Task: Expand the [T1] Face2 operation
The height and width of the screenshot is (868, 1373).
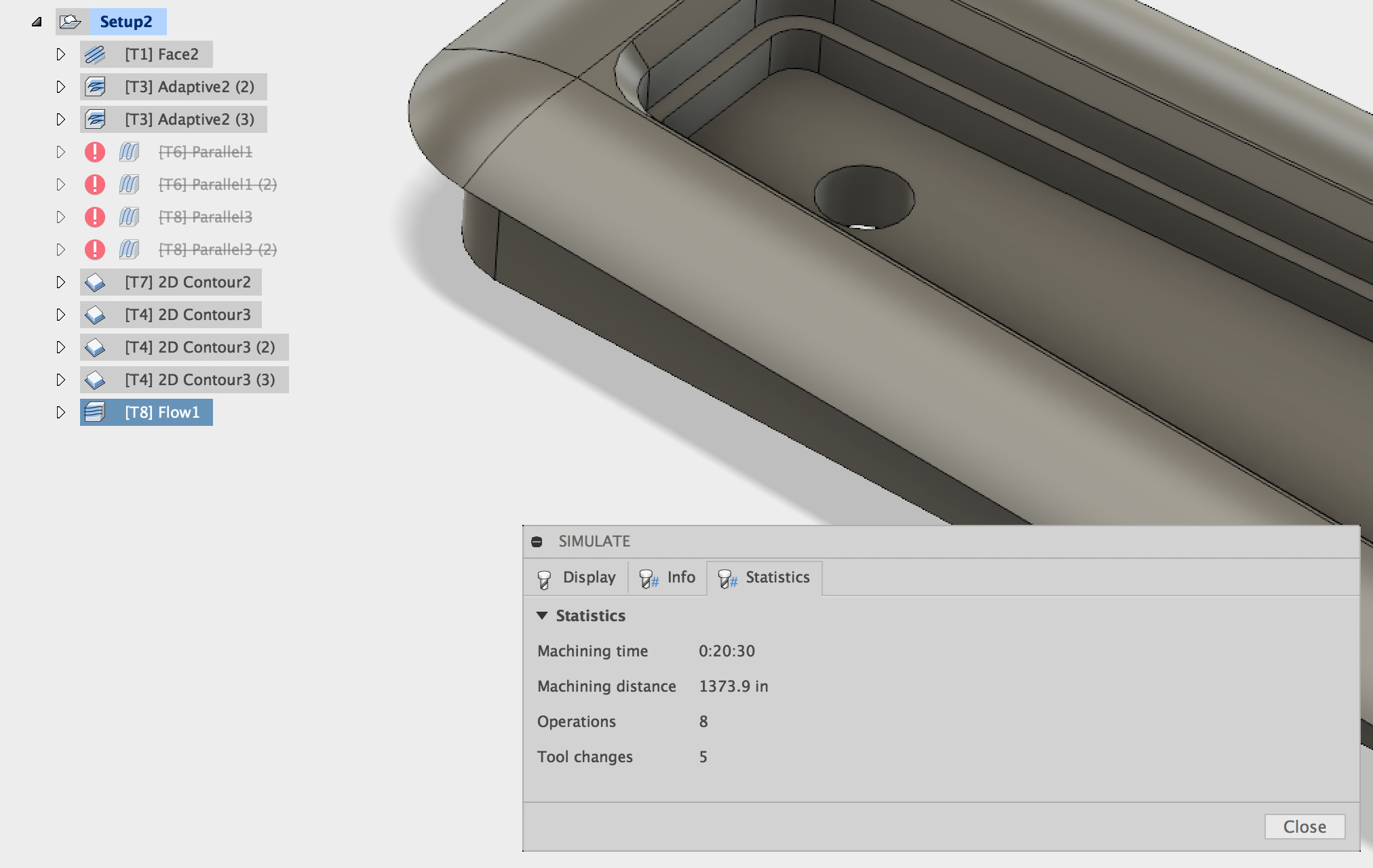Action: click(x=60, y=54)
